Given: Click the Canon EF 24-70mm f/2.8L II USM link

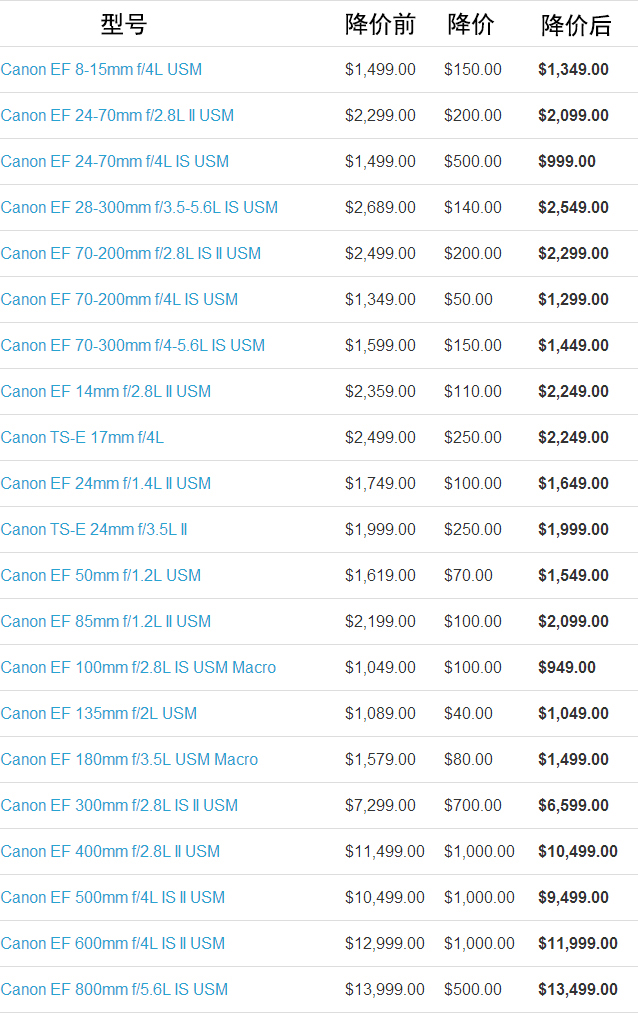Looking at the screenshot, I should tap(117, 116).
